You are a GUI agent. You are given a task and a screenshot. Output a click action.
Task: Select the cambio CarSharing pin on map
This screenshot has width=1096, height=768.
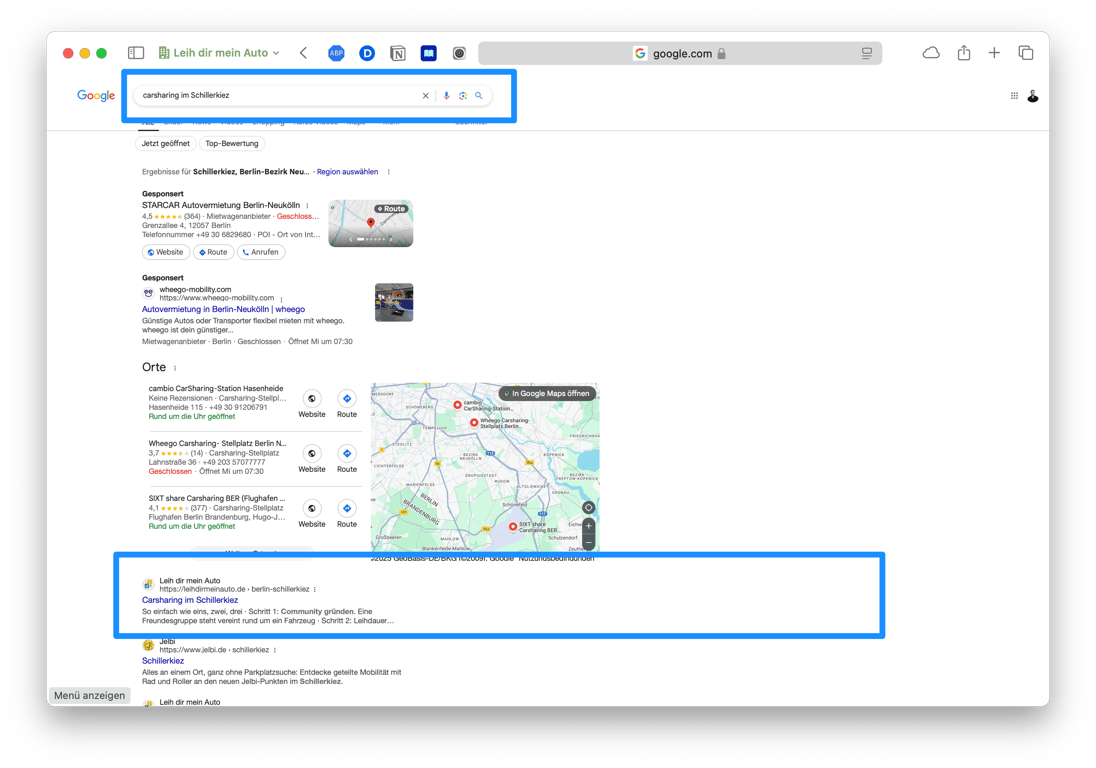coord(457,405)
